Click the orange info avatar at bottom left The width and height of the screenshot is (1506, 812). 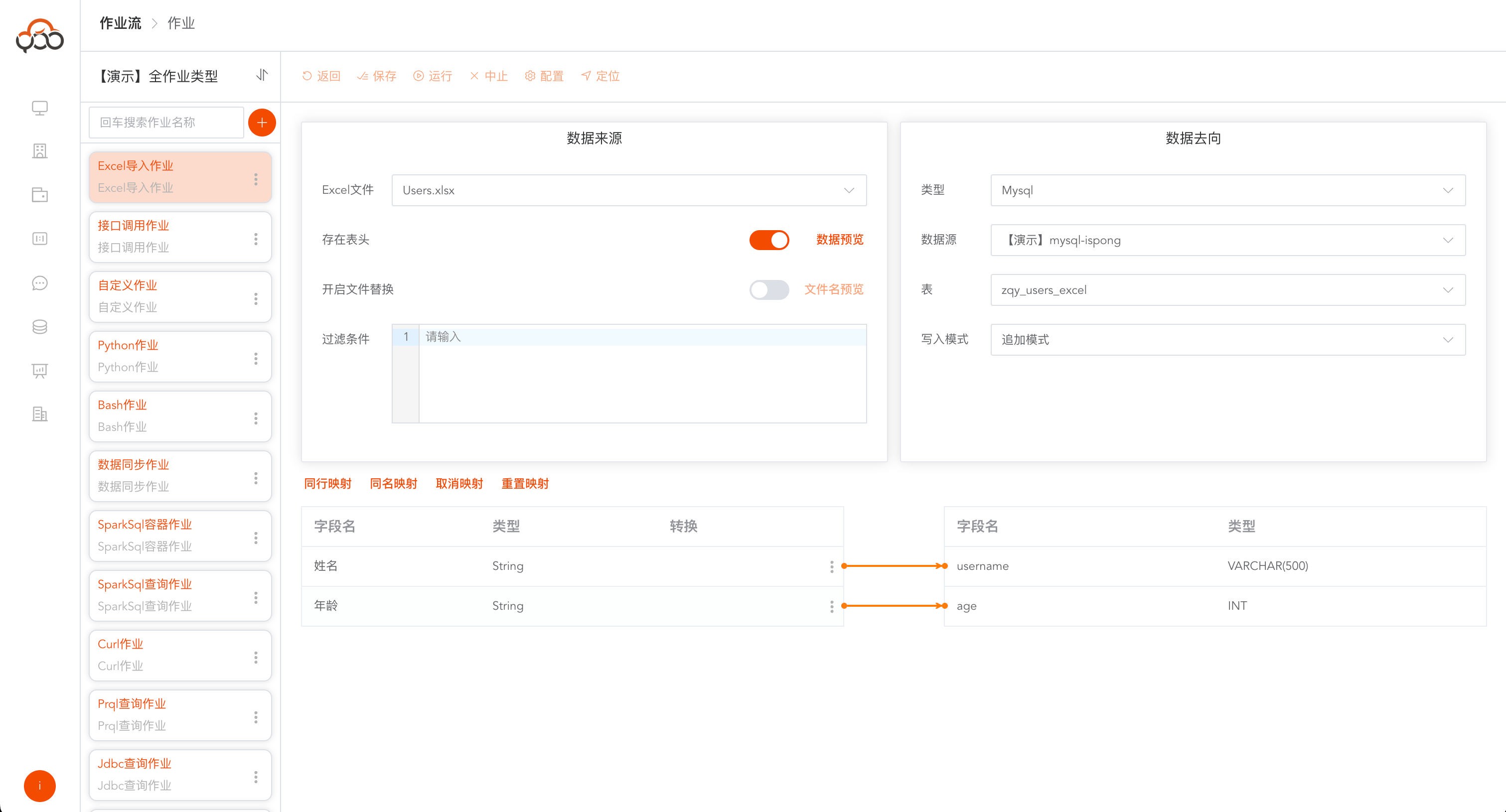click(x=40, y=785)
